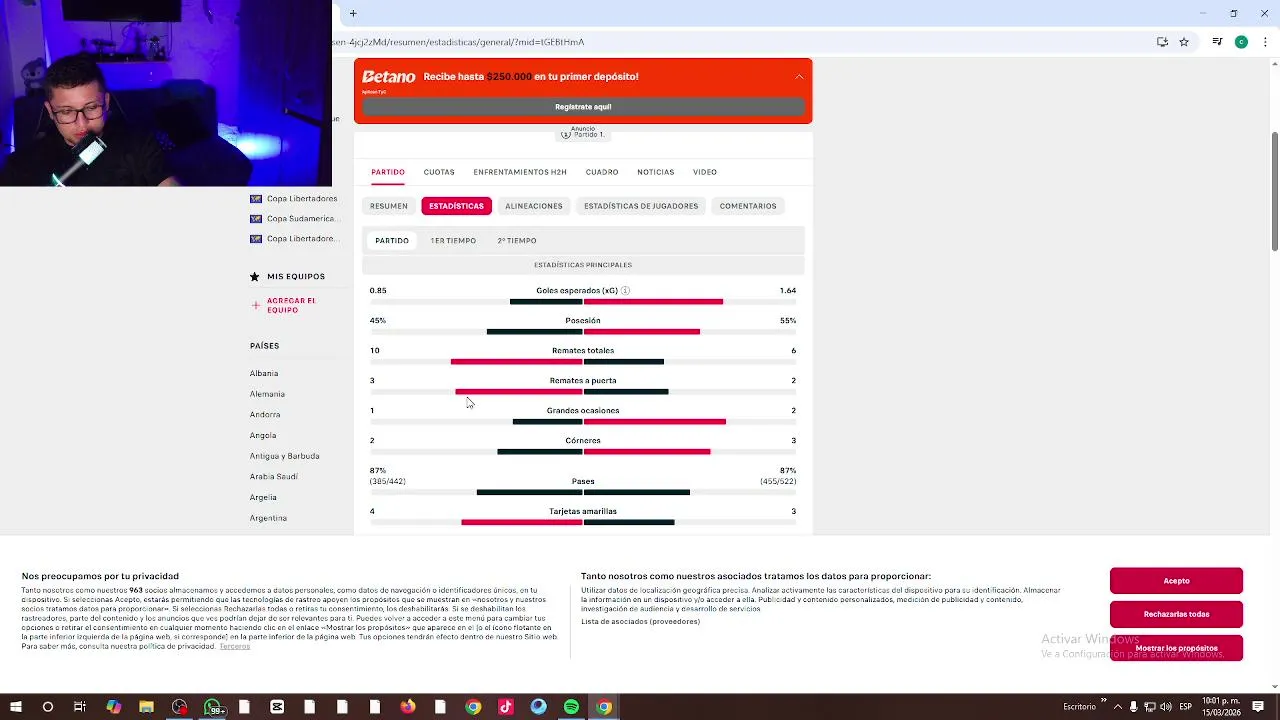Open the Windows Start menu

16,707
